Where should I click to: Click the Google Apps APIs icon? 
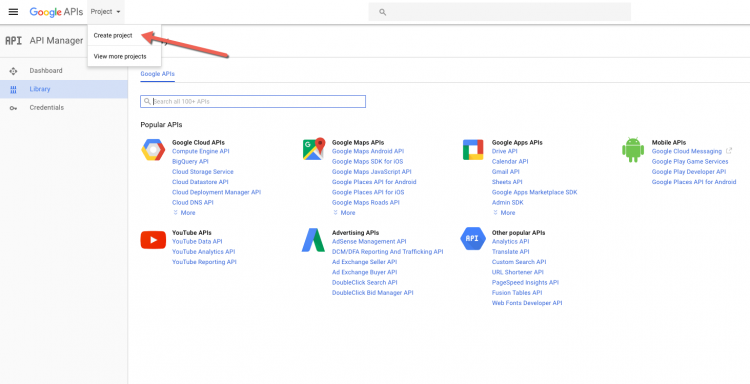(473, 150)
